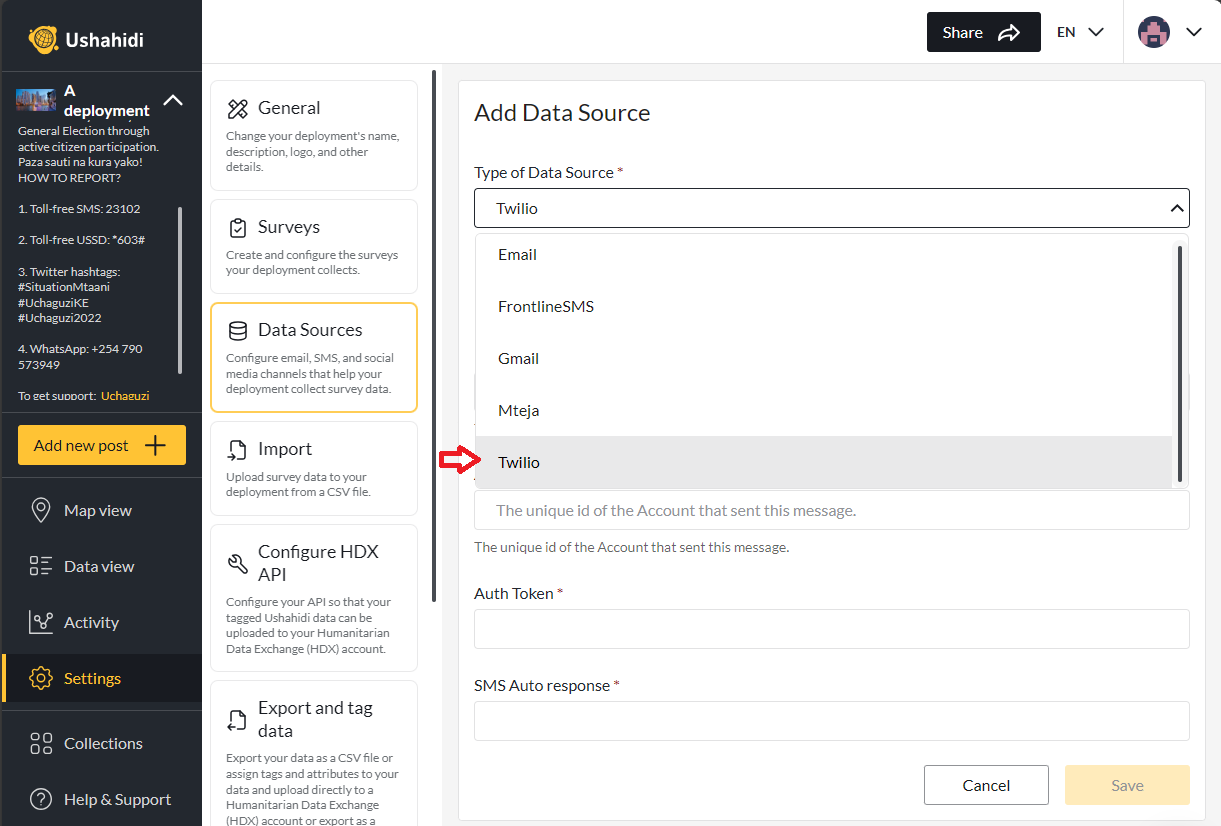Click the Uchaguzi support link
This screenshot has width=1221, height=826.
click(x=124, y=395)
